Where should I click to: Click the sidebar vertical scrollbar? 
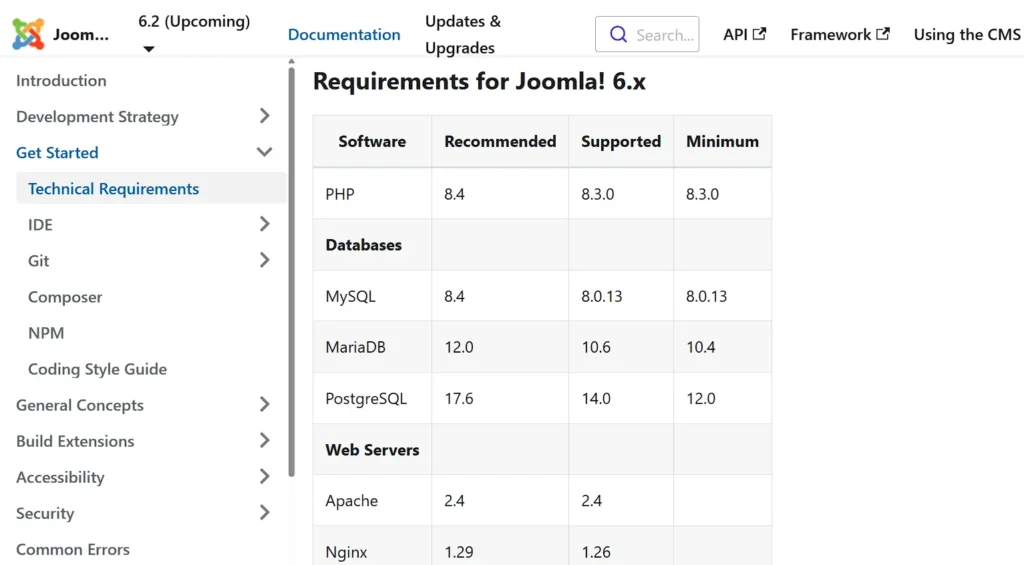click(291, 271)
